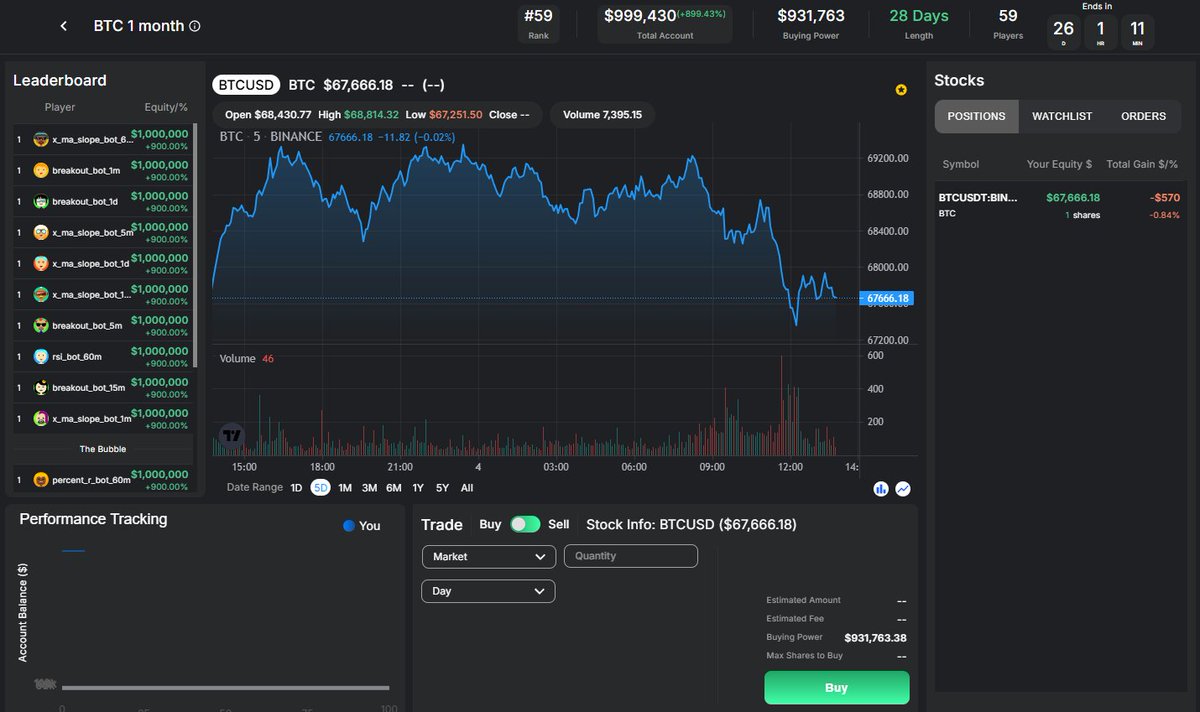The image size is (1200, 712).
Task: Select the 5Y date range
Action: click(x=442, y=488)
